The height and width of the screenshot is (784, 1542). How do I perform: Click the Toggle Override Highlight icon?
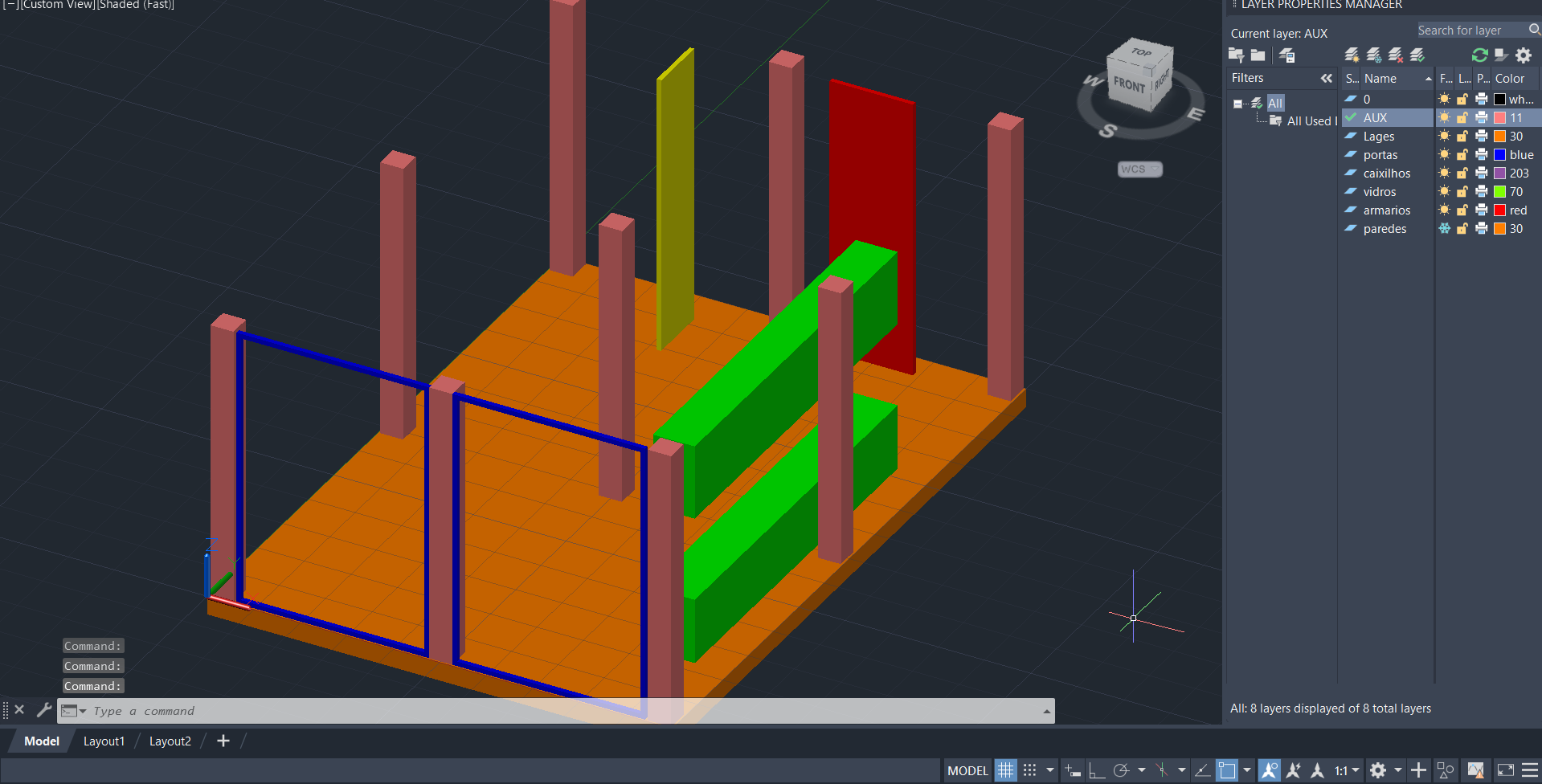1501,55
